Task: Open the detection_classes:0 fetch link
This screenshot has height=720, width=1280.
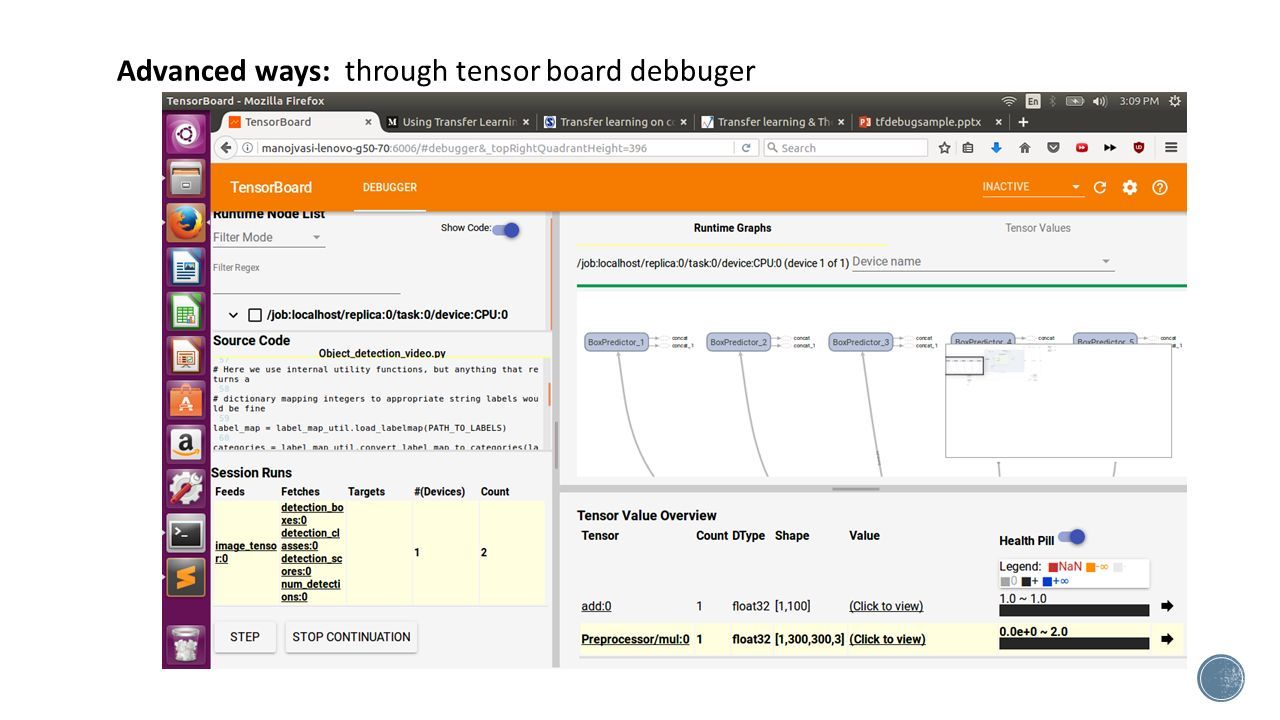Action: tap(310, 540)
